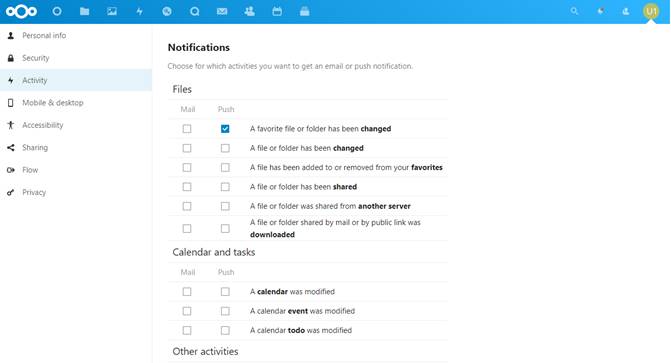Open Mobile & desktop settings
Screen dimensions: 671x363
point(53,103)
